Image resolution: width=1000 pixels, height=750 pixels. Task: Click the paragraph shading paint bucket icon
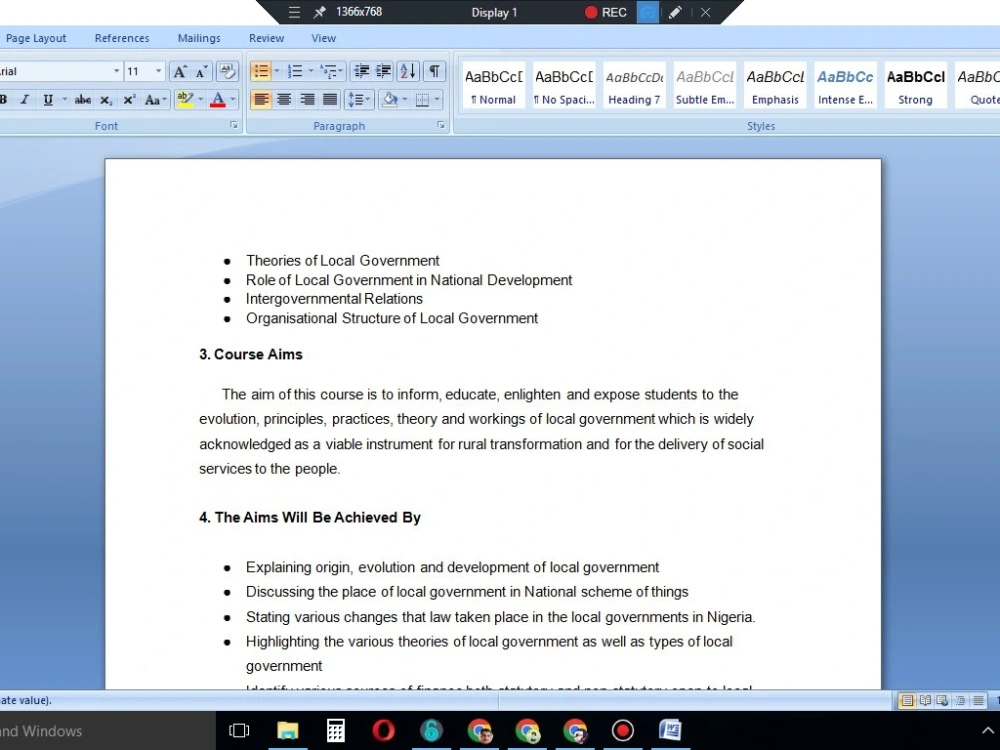tap(390, 99)
